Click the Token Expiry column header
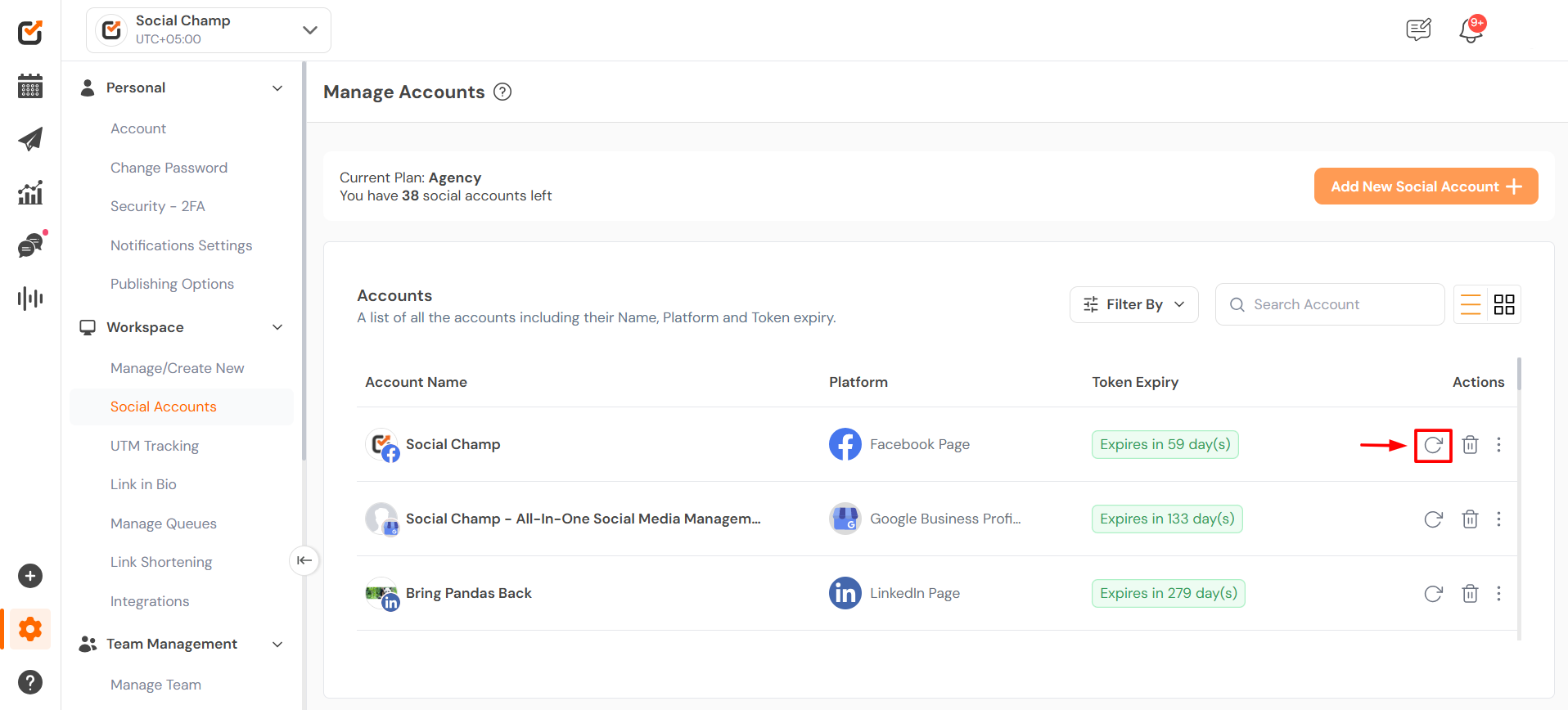Viewport: 1568px width, 710px height. pos(1135,382)
